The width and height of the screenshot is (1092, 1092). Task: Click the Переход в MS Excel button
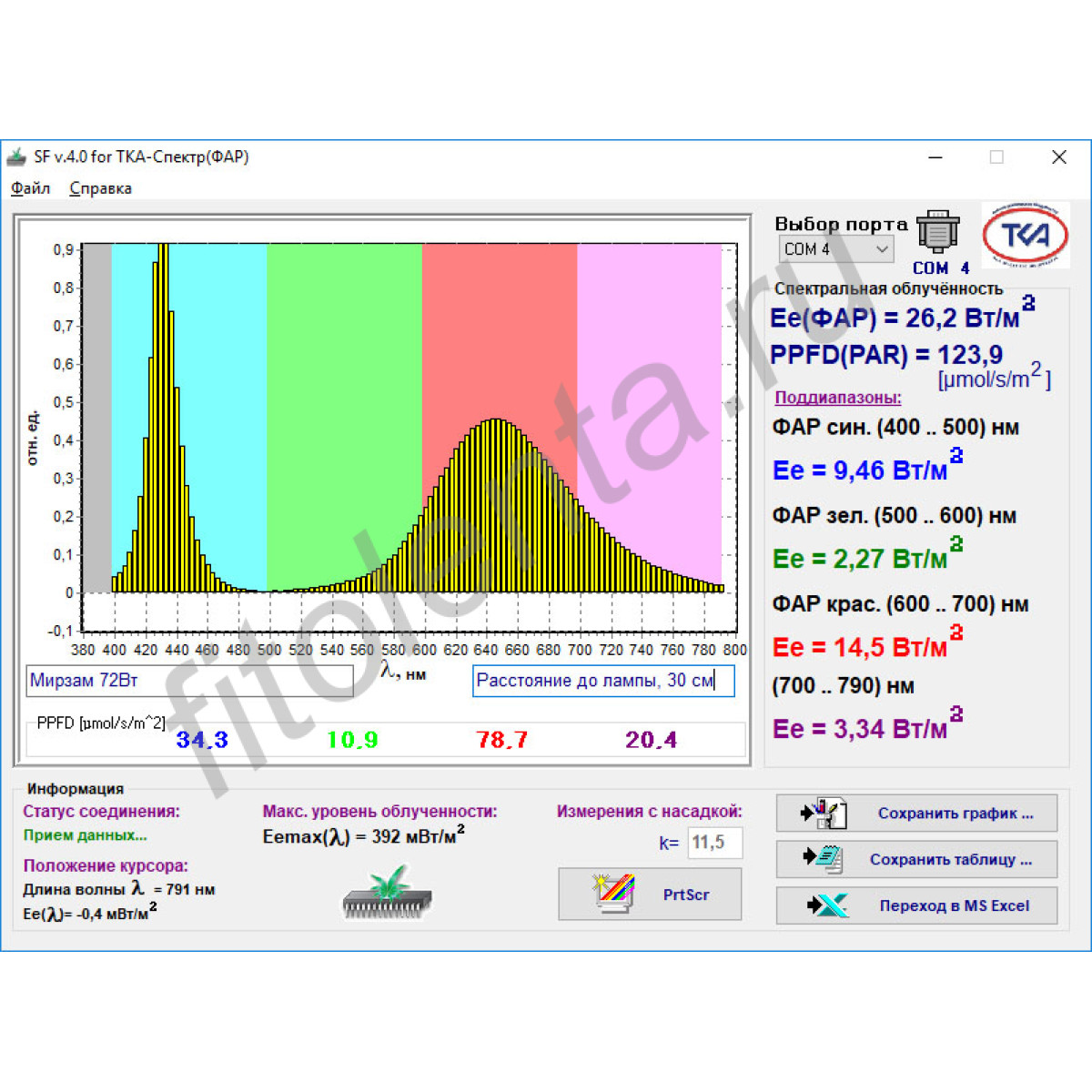pyautogui.click(x=916, y=905)
